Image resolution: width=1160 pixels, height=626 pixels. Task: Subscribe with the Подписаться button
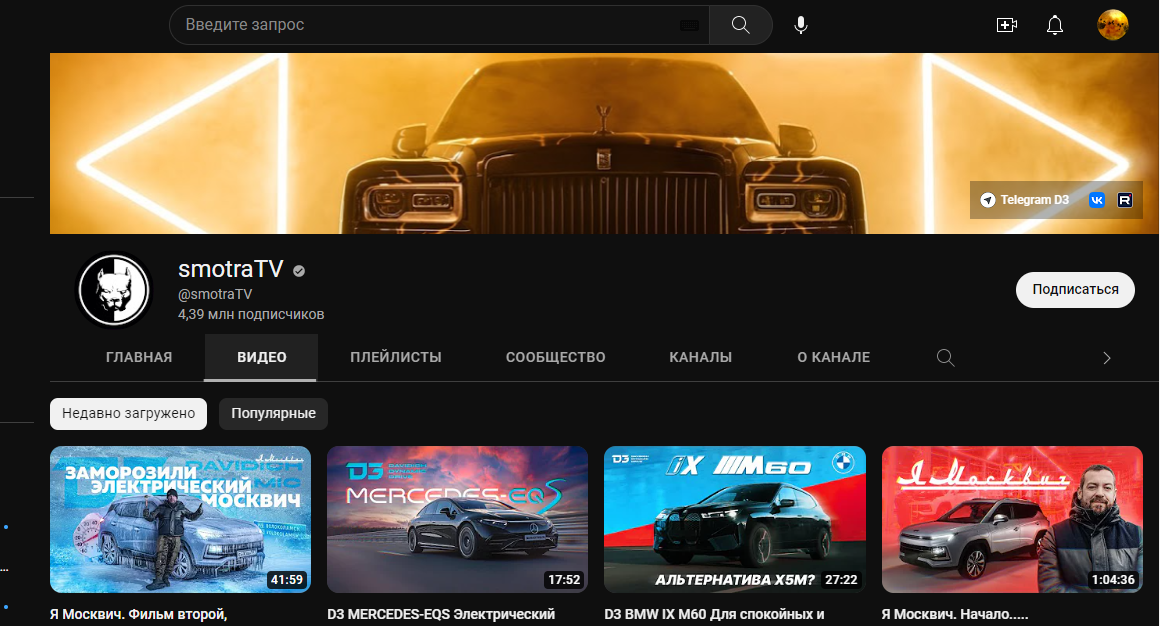(1075, 289)
